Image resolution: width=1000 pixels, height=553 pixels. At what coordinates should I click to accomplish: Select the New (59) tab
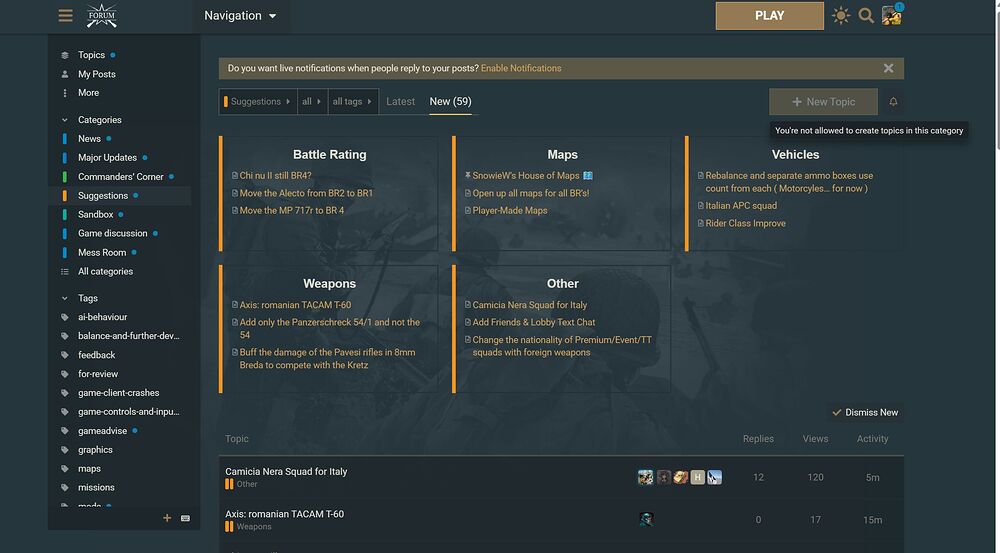(450, 102)
